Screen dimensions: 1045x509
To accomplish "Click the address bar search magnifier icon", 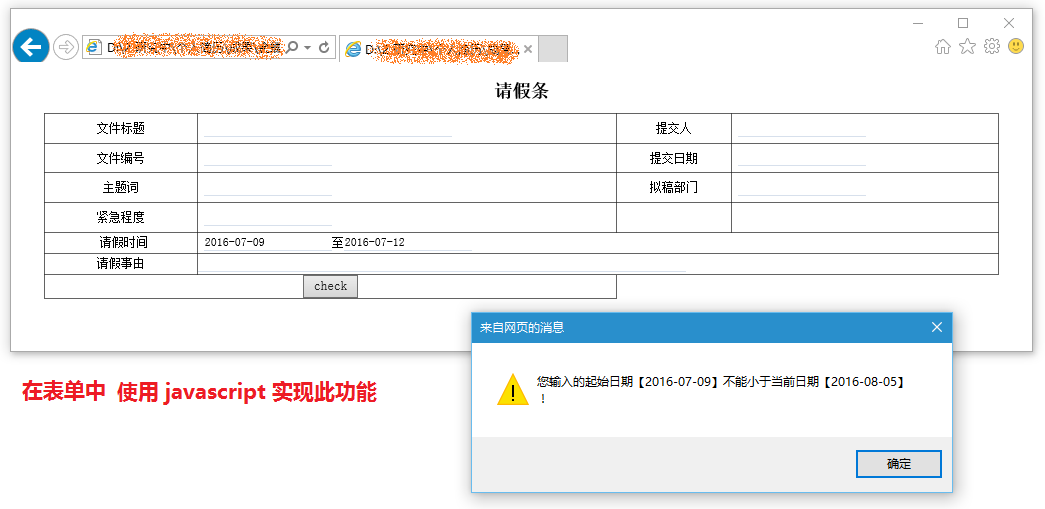I will (x=292, y=47).
